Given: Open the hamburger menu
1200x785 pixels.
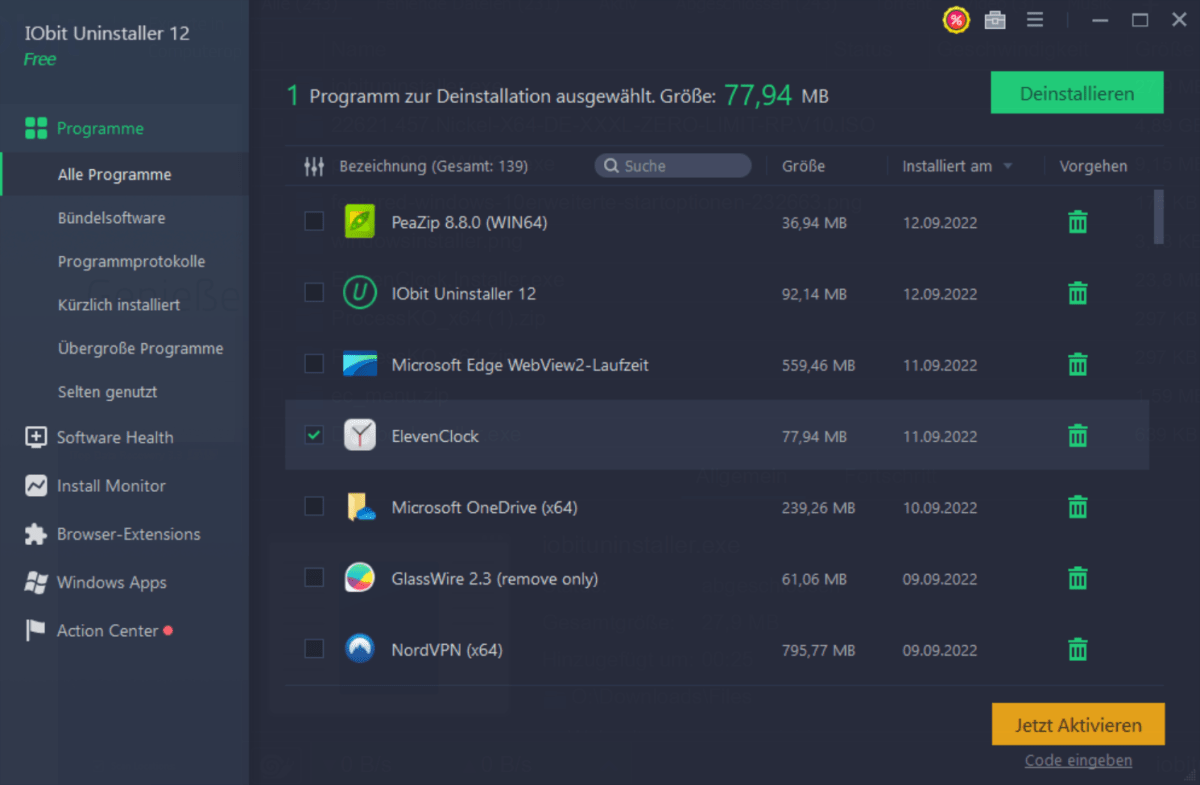Looking at the screenshot, I should [x=1035, y=19].
